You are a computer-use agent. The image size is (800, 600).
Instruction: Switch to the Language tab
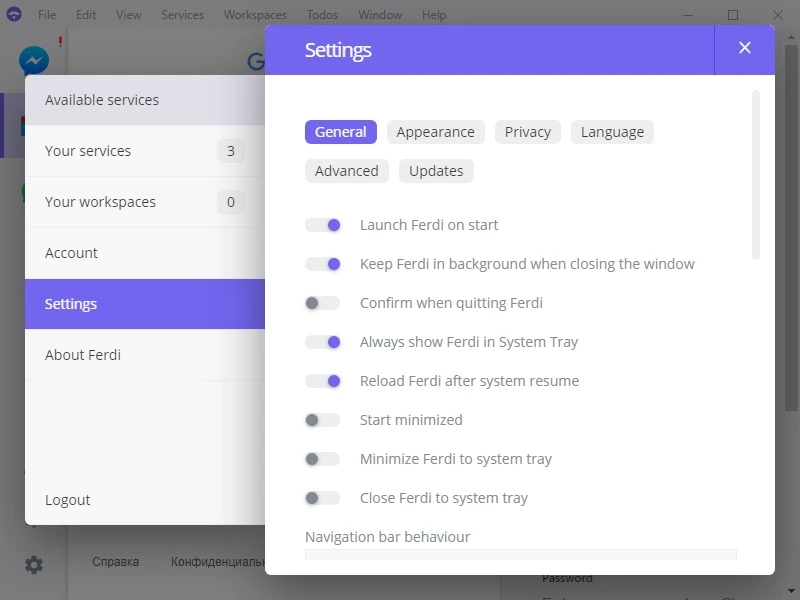pos(612,132)
